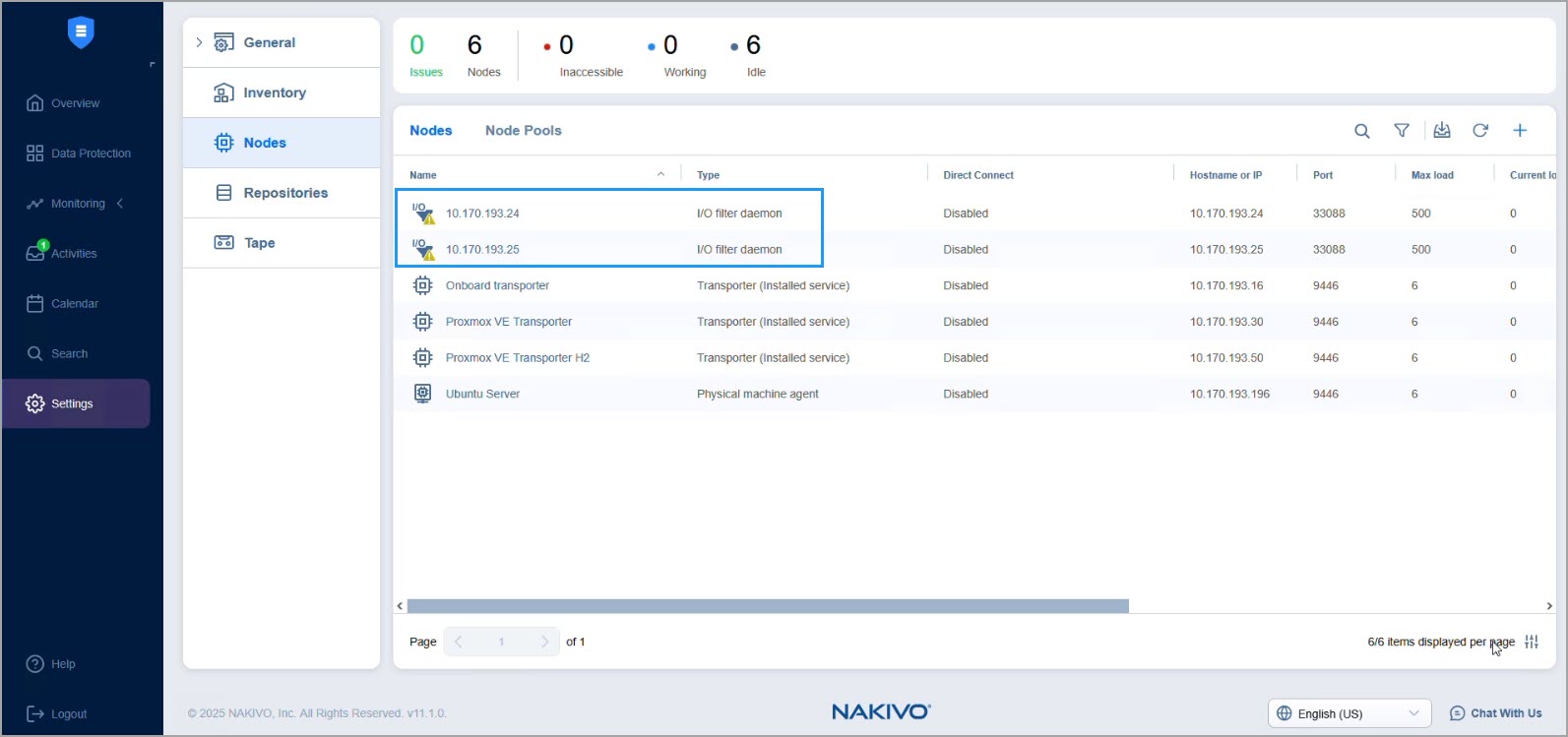
Task: Open items per page settings icon
Action: click(x=1532, y=642)
